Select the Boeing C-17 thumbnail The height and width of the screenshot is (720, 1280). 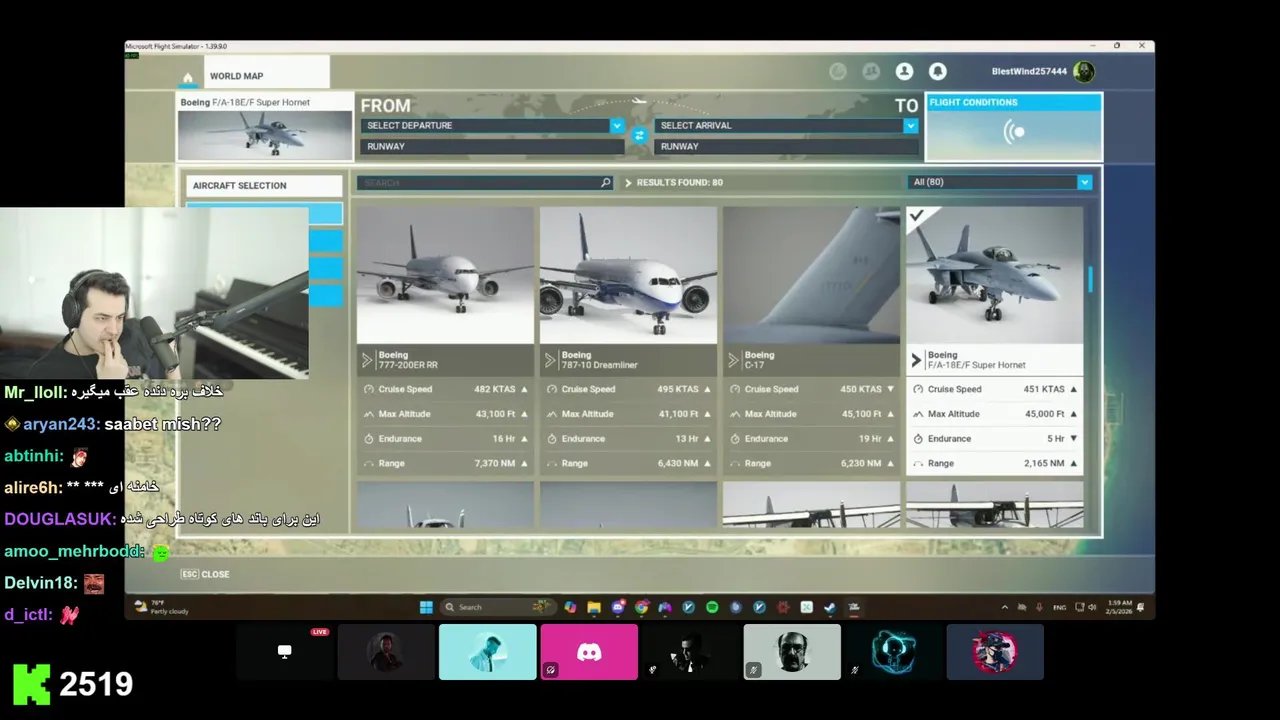[x=811, y=275]
